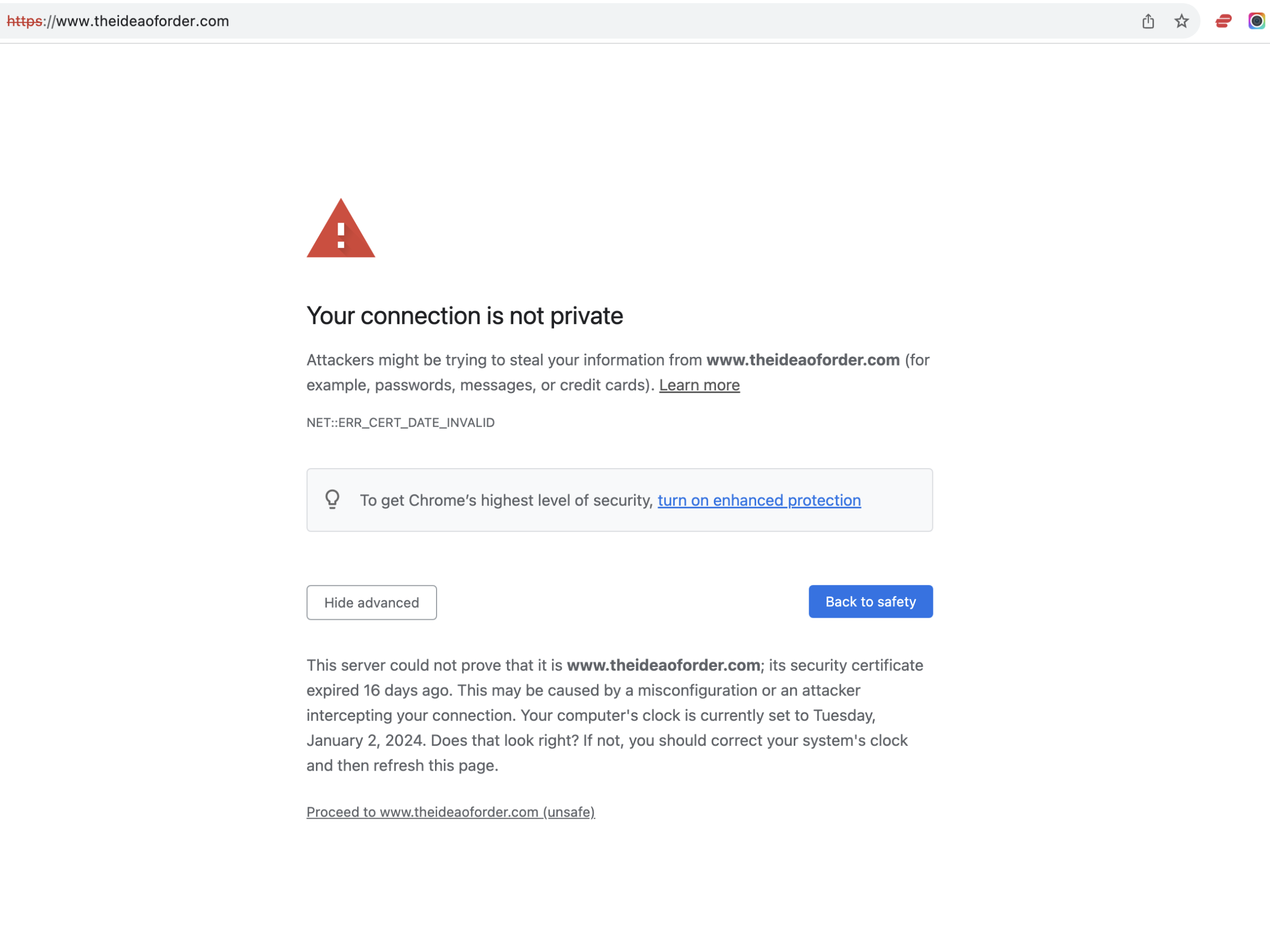Click the lightbulb tip icon
The height and width of the screenshot is (952, 1270).
click(332, 500)
